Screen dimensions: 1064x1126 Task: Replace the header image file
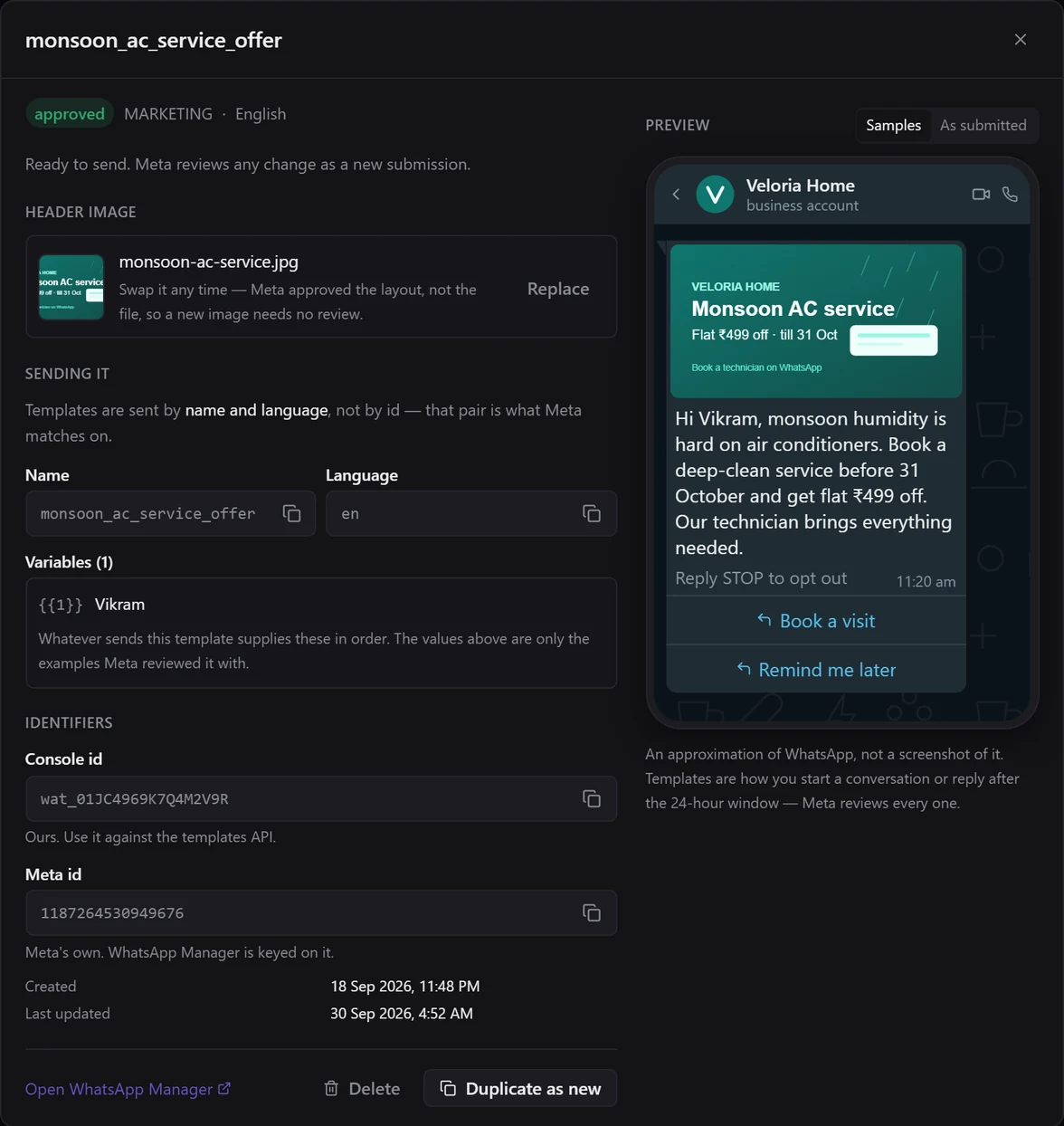[x=558, y=289]
